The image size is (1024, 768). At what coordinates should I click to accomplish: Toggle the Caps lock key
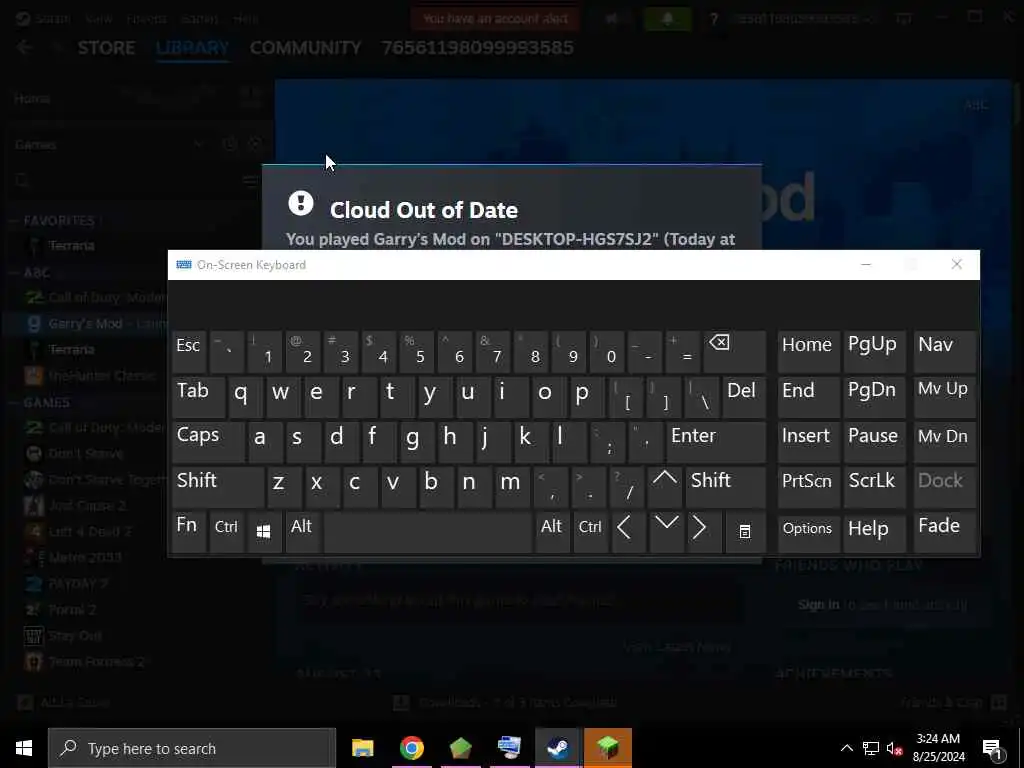(x=208, y=441)
